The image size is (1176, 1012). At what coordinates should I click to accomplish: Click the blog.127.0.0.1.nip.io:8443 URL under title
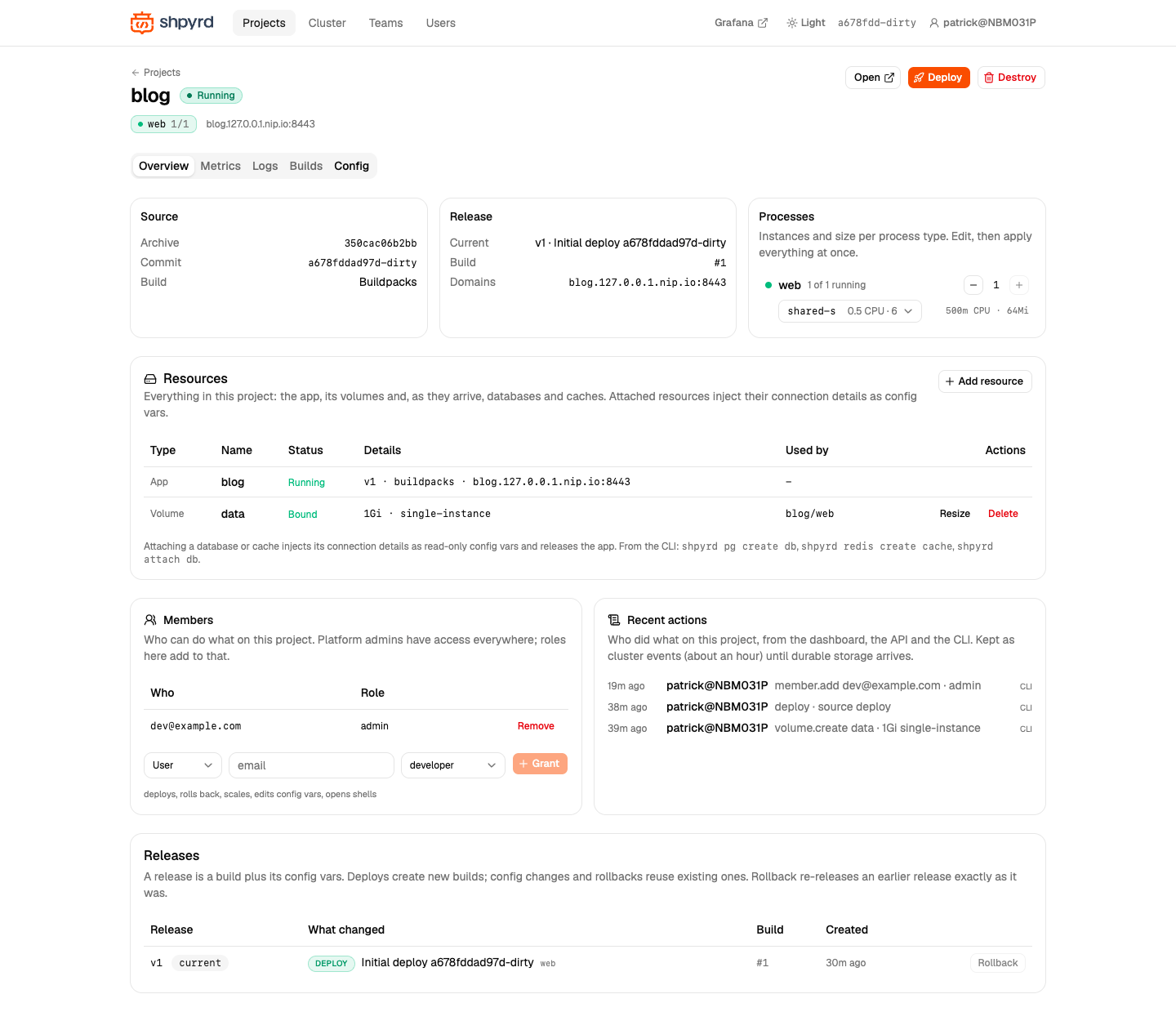pos(261,124)
